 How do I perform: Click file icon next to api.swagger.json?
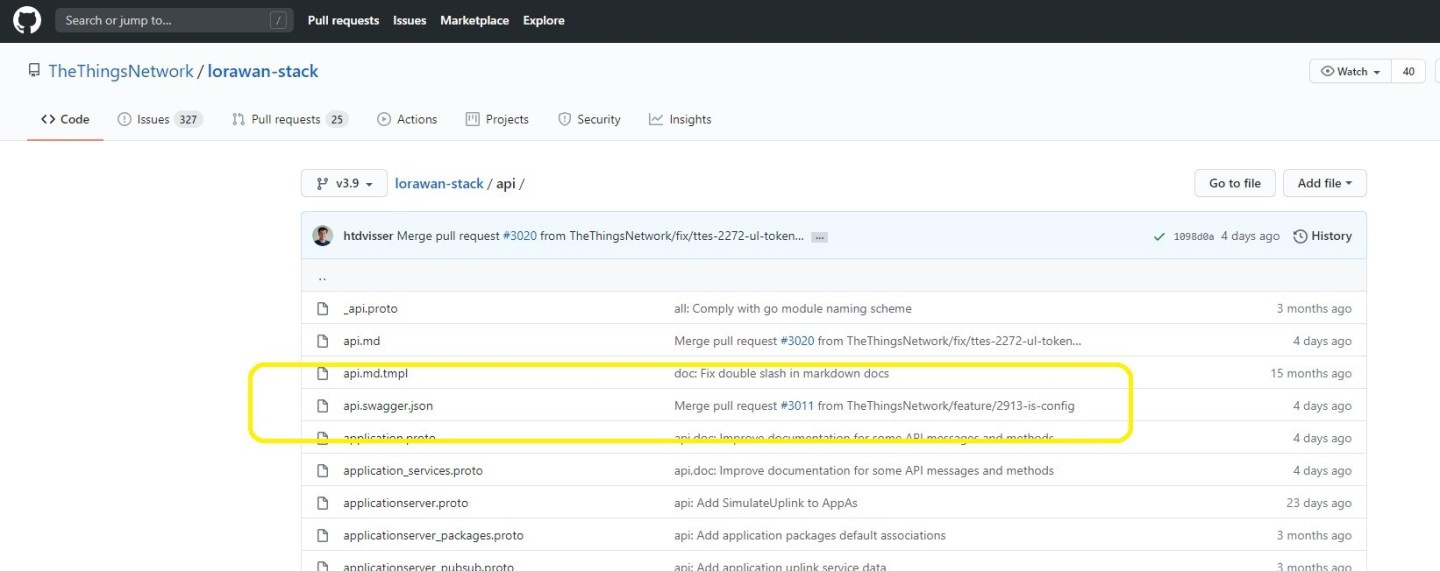point(323,406)
